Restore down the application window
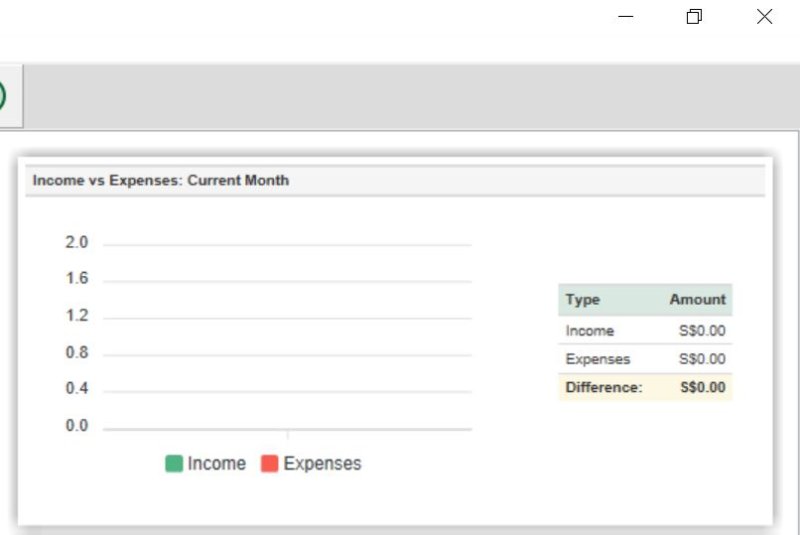The image size is (800, 535). point(694,16)
